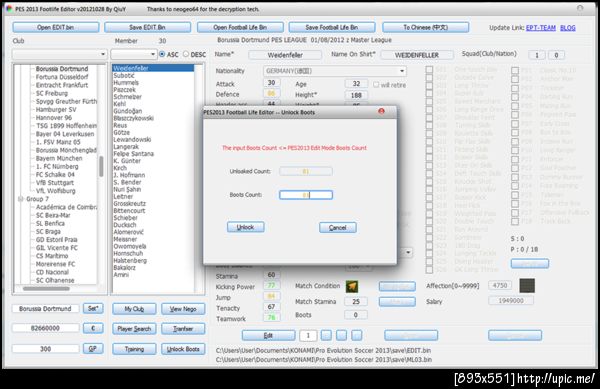Click the Unlock button in the dialog
The width and height of the screenshot is (600, 389).
245,227
